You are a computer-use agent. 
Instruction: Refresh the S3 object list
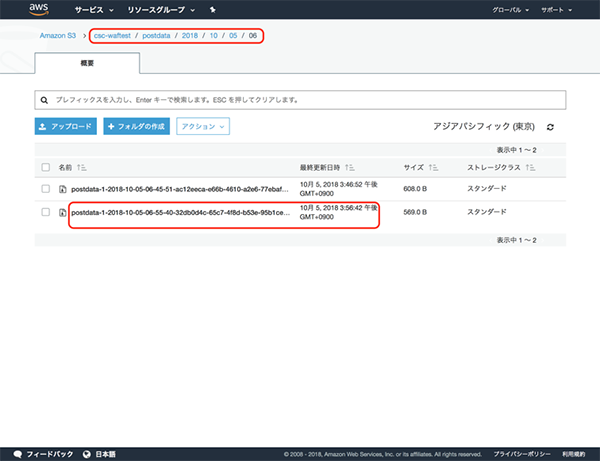[550, 128]
